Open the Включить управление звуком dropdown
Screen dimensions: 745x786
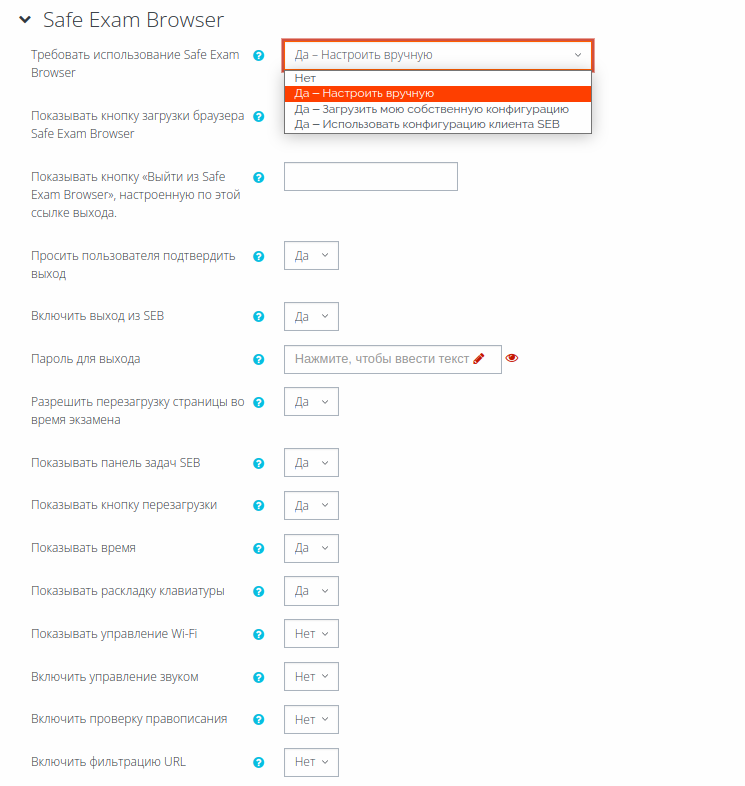[311, 677]
